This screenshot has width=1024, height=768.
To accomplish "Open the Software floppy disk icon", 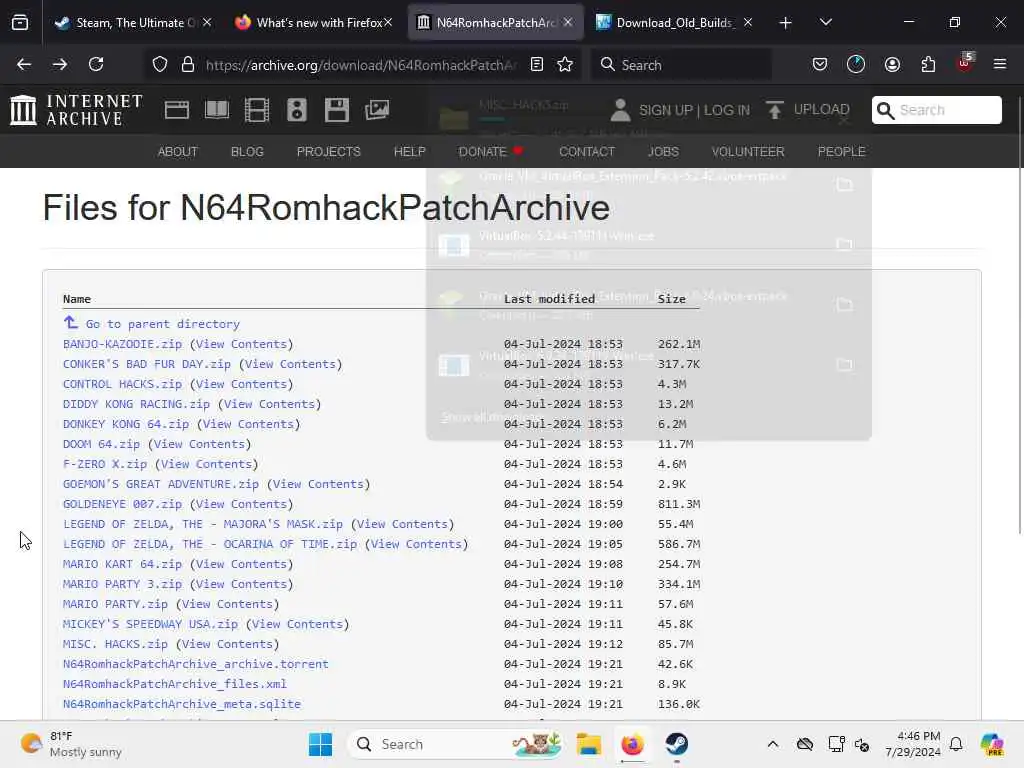I will pos(337,110).
